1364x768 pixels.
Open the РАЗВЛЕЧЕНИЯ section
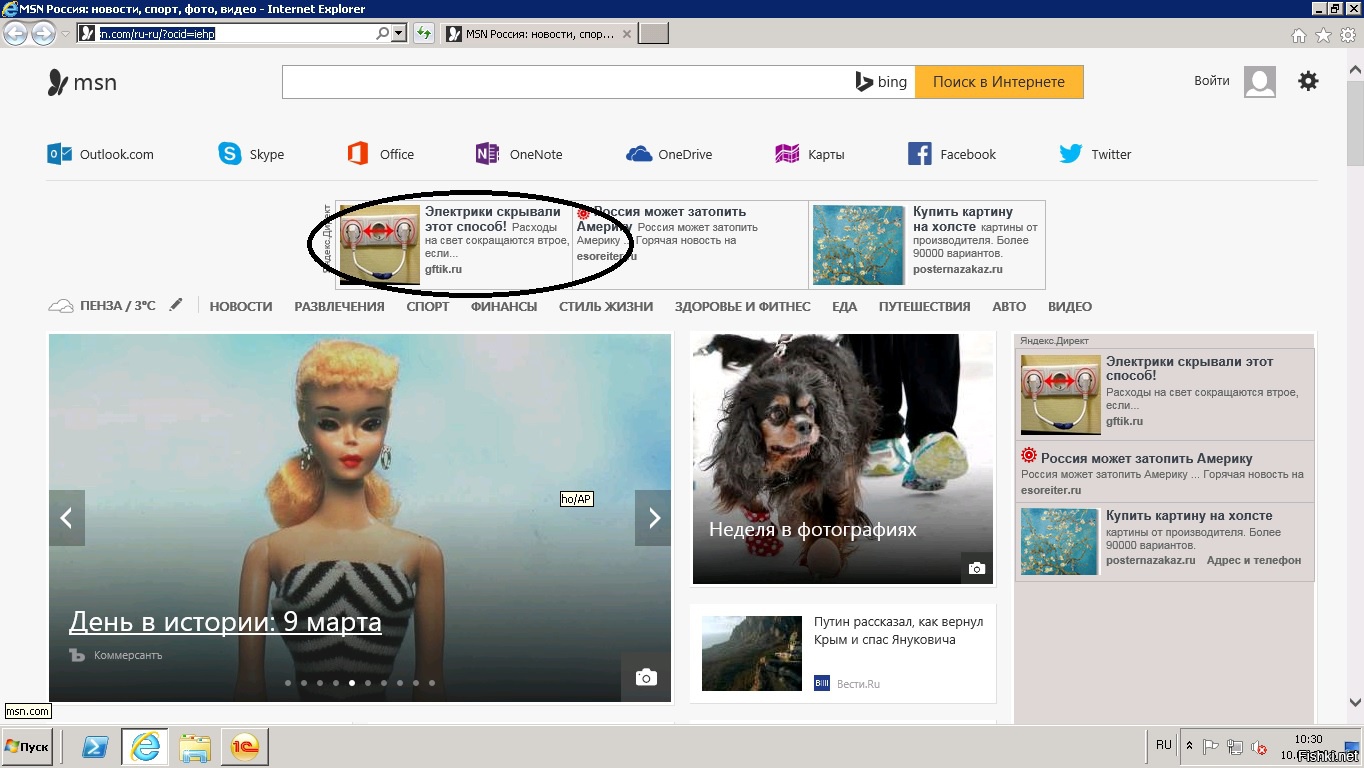[x=339, y=306]
